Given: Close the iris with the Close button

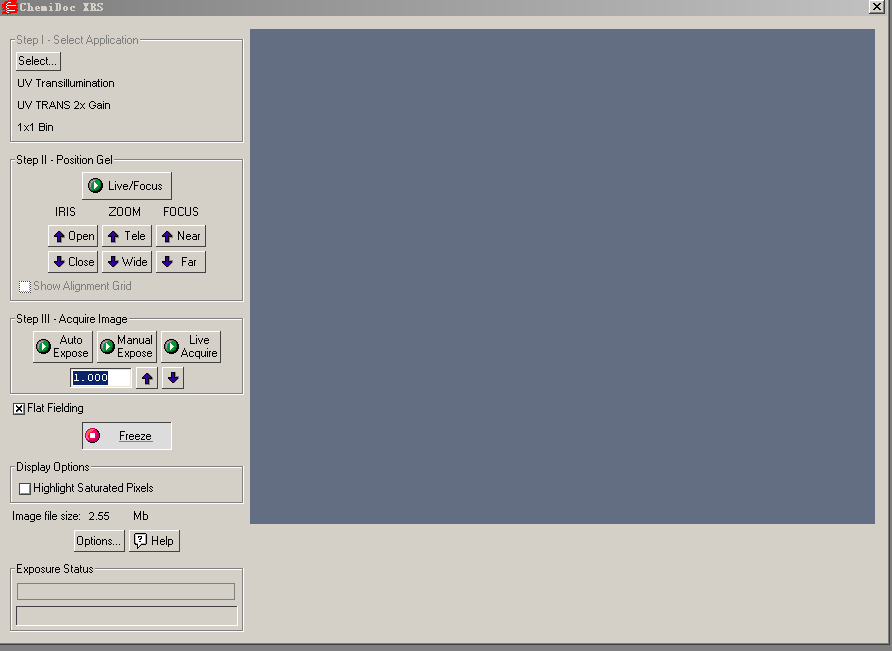Looking at the screenshot, I should [x=73, y=262].
